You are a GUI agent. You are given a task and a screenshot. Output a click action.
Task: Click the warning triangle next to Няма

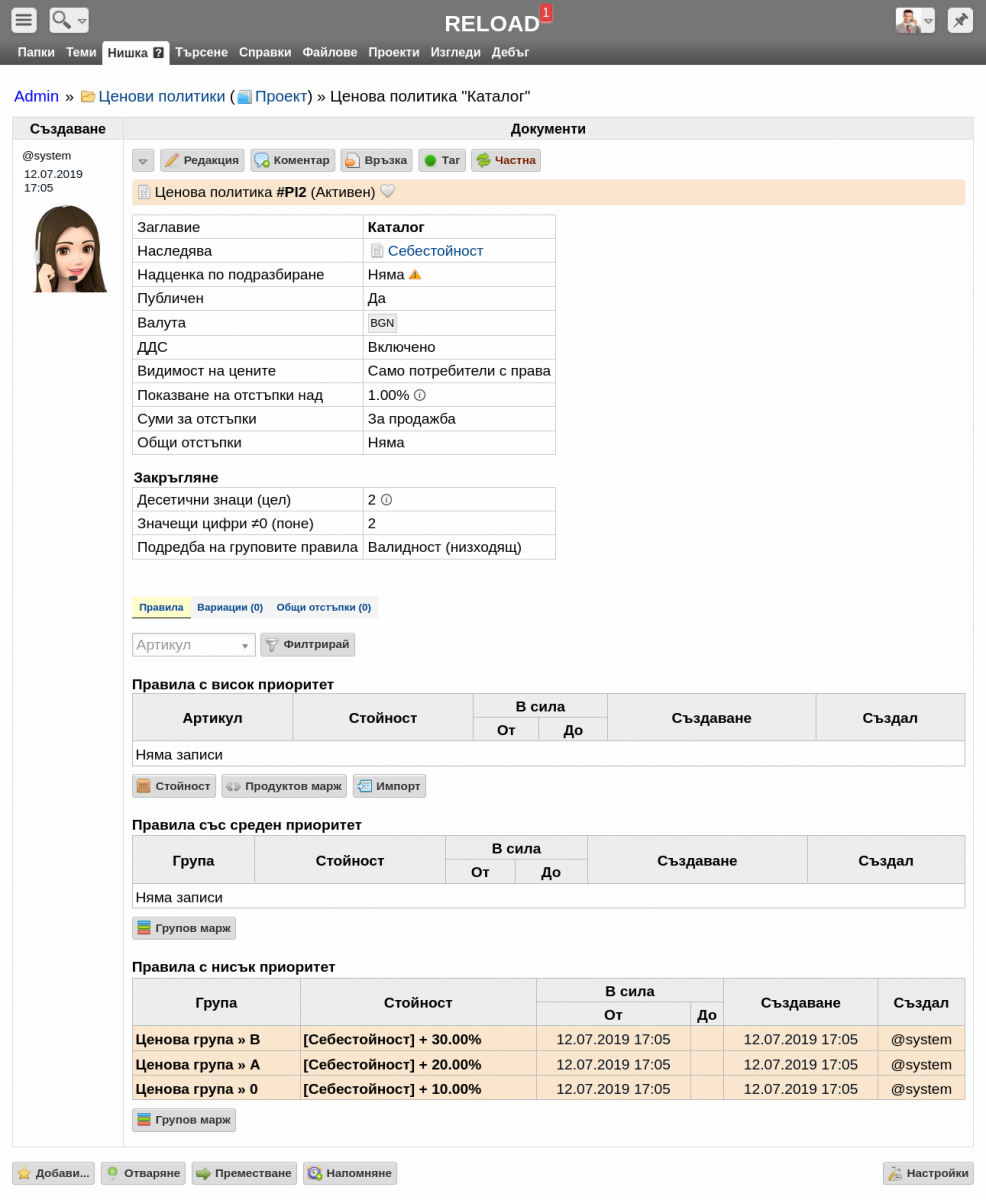(x=415, y=274)
